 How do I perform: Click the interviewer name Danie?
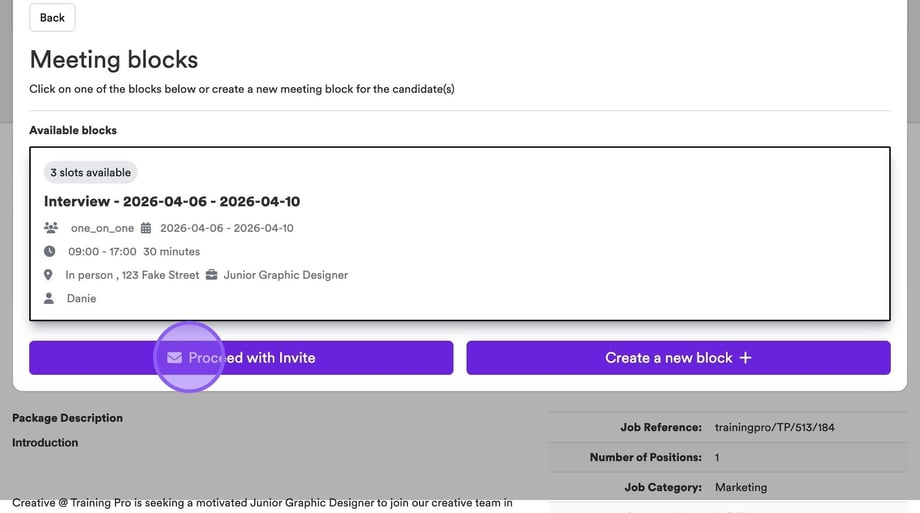tap(81, 298)
